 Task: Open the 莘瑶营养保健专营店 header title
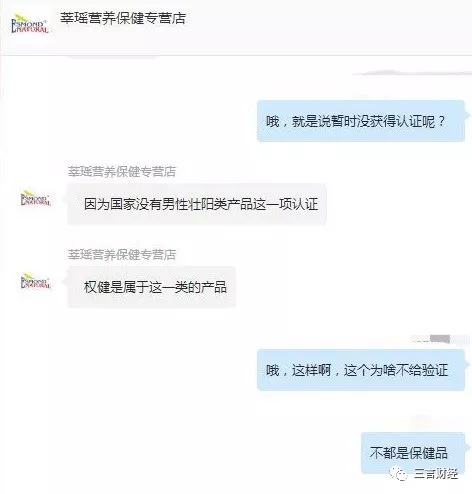tap(123, 18)
